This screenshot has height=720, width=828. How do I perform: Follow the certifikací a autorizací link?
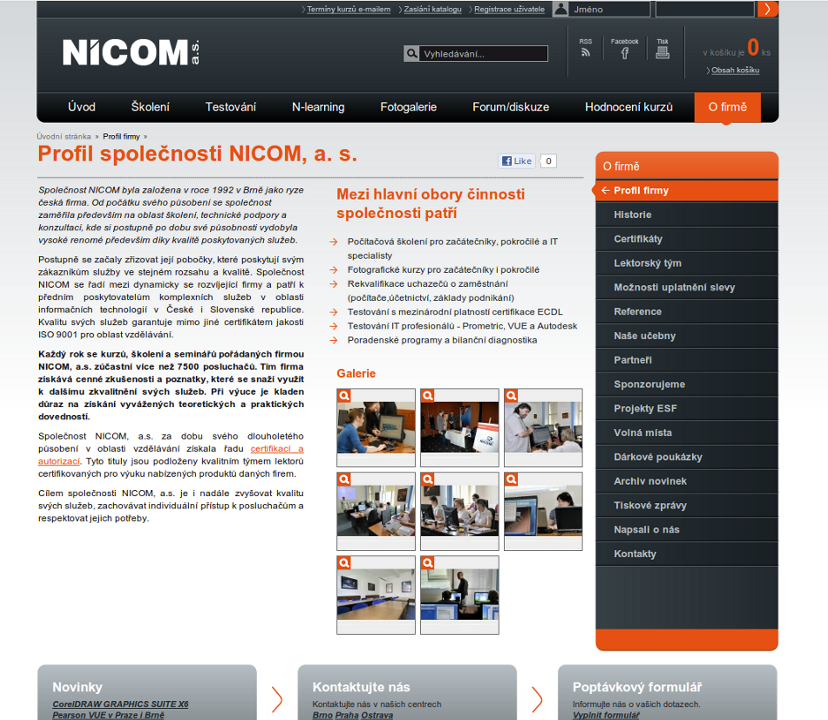point(277,449)
